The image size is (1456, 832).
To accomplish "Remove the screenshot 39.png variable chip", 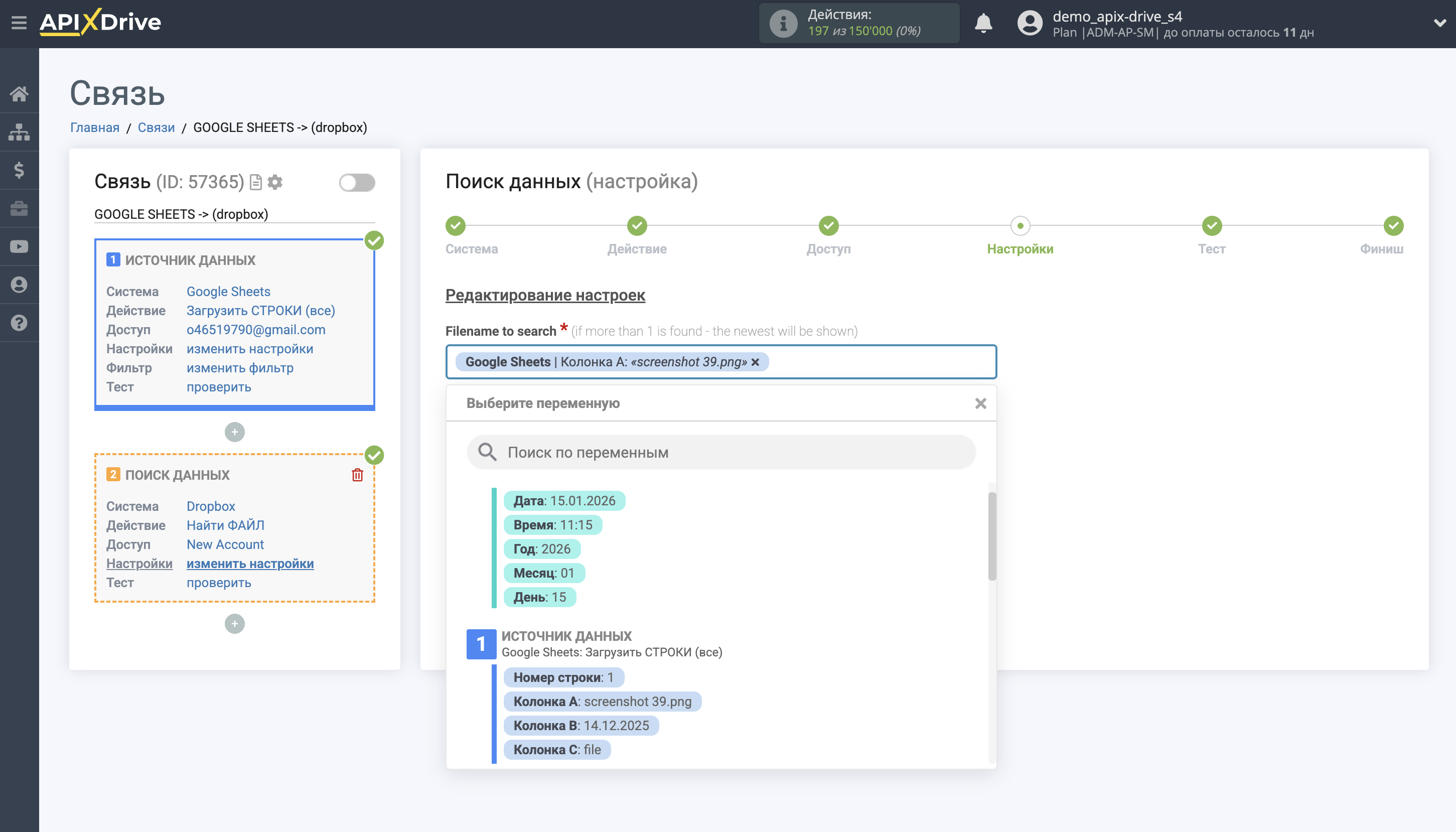I will point(755,362).
